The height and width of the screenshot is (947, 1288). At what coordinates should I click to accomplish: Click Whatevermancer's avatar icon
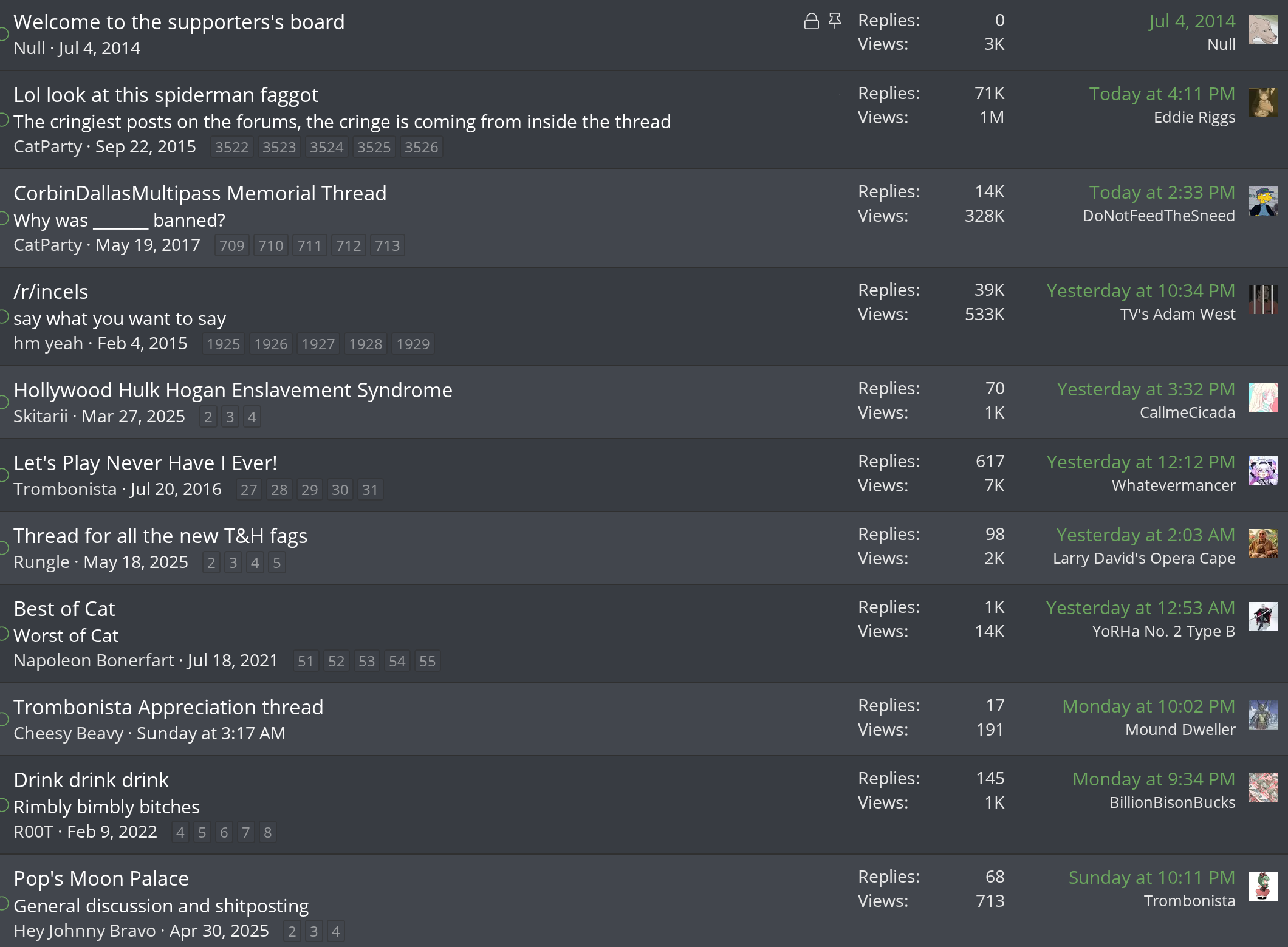(1262, 471)
